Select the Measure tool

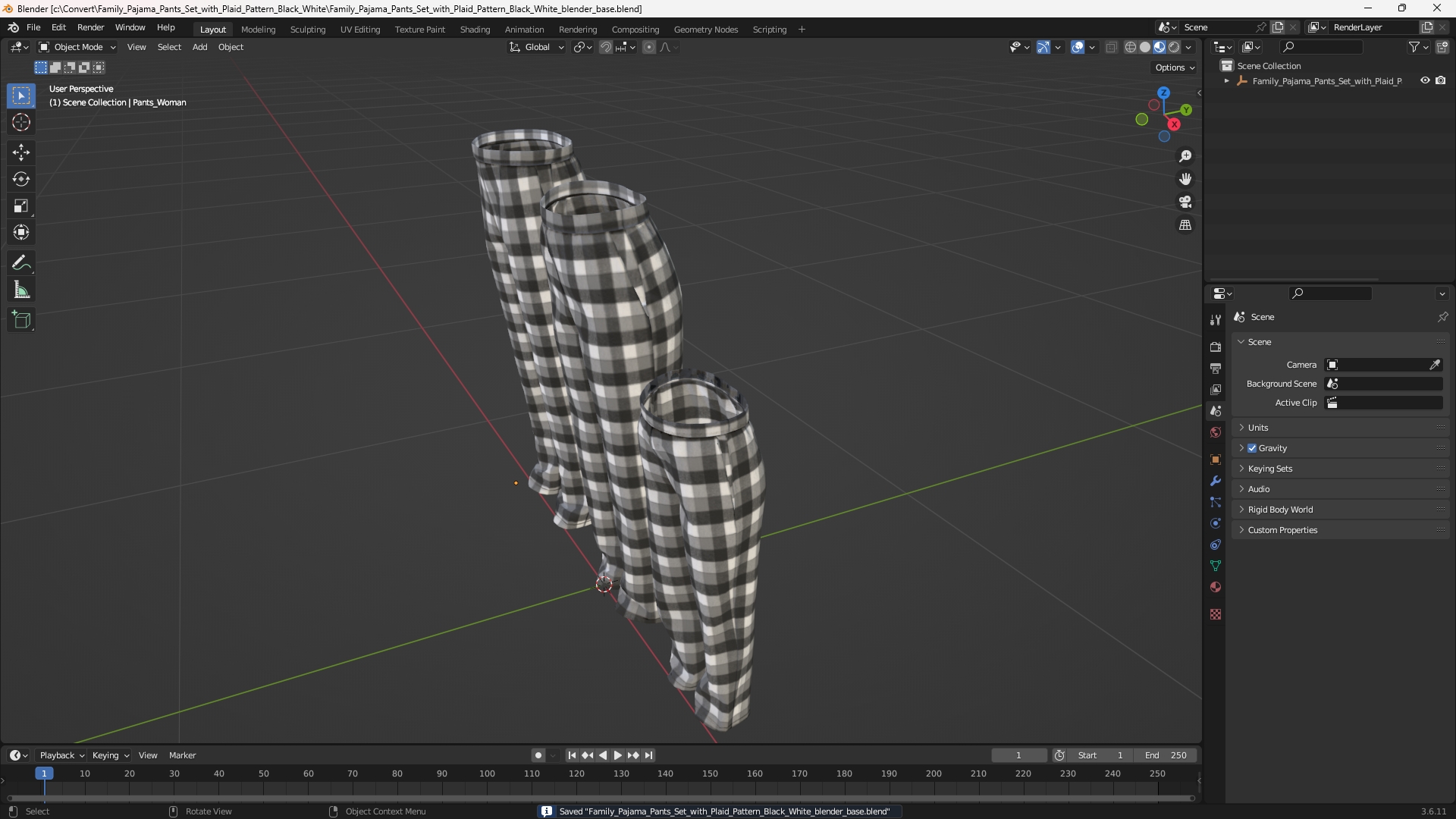21,290
